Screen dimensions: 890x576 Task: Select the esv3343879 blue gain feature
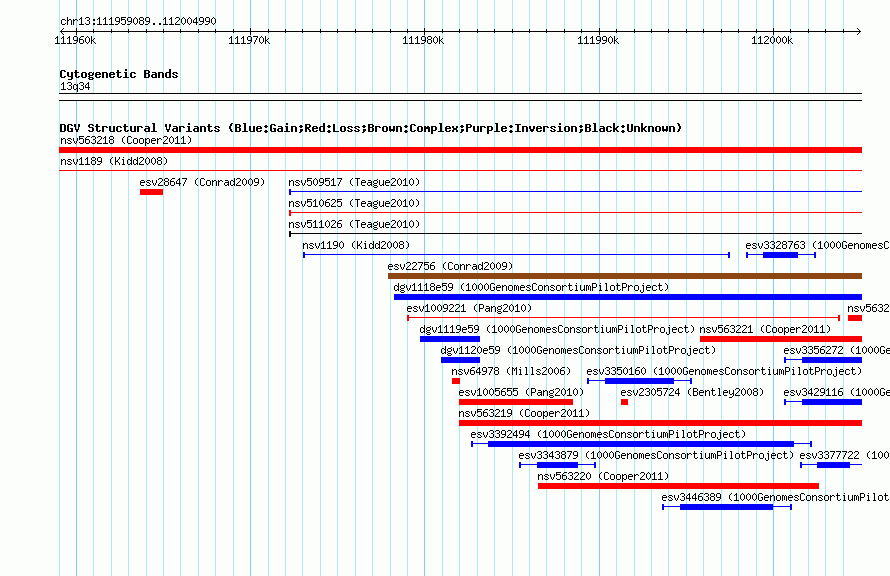pos(557,465)
